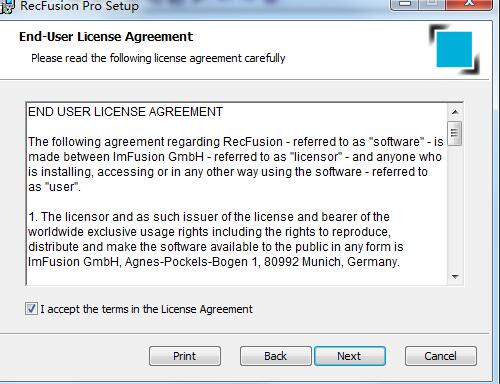The height and width of the screenshot is (384, 500).
Task: Click the blue RecFusion logo square
Action: (x=454, y=49)
